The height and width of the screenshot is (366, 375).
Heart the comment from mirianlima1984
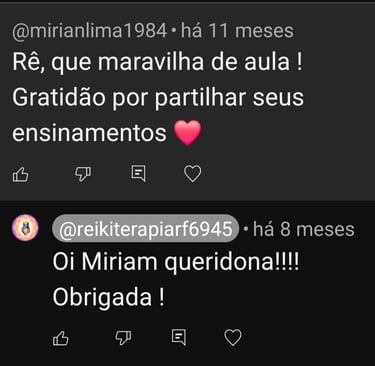point(193,174)
